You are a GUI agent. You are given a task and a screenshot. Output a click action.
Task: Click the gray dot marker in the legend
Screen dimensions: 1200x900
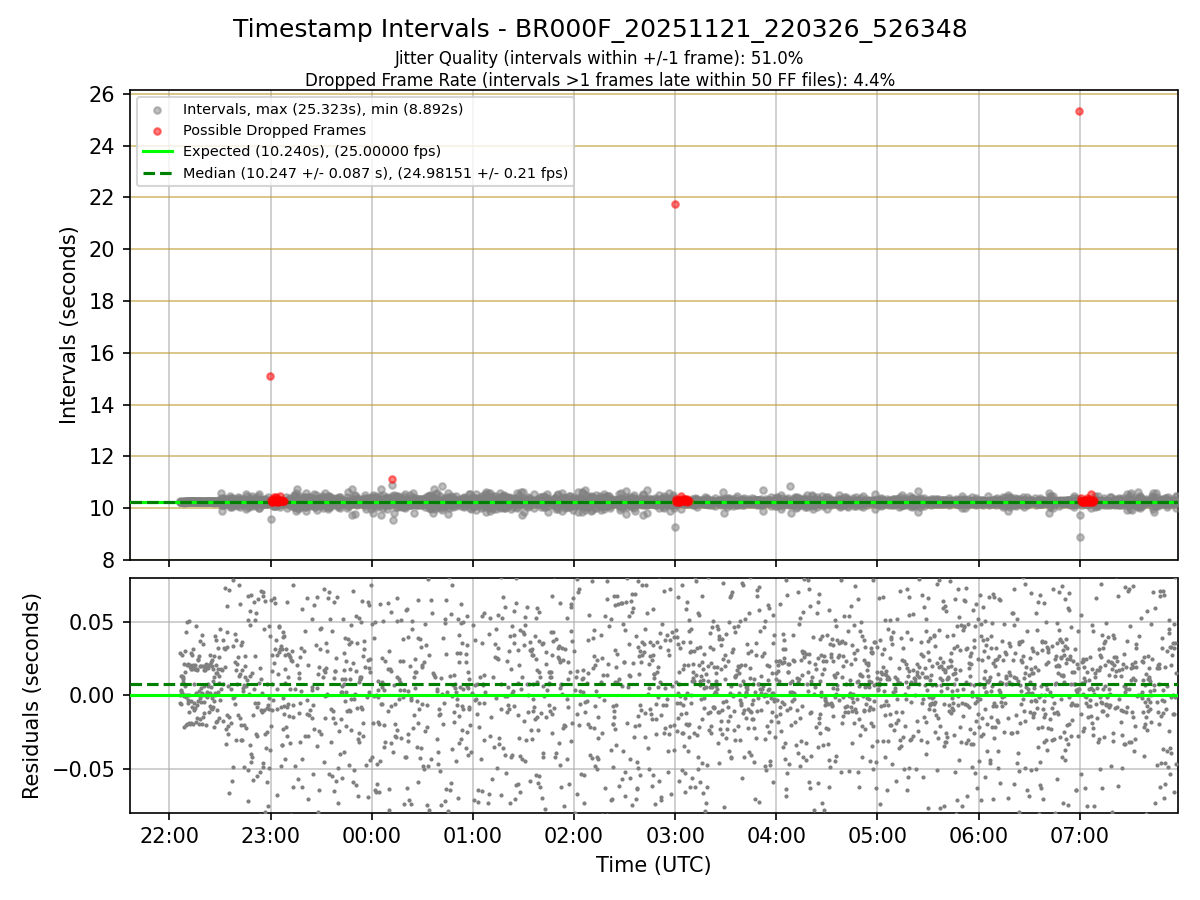pos(157,109)
